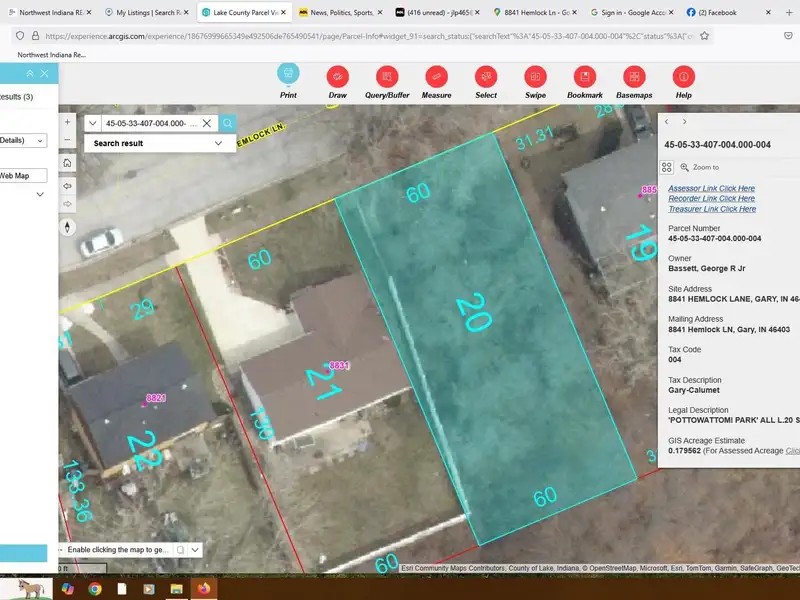Reset map orientation with compass button
800x600 pixels.
[x=67, y=226]
